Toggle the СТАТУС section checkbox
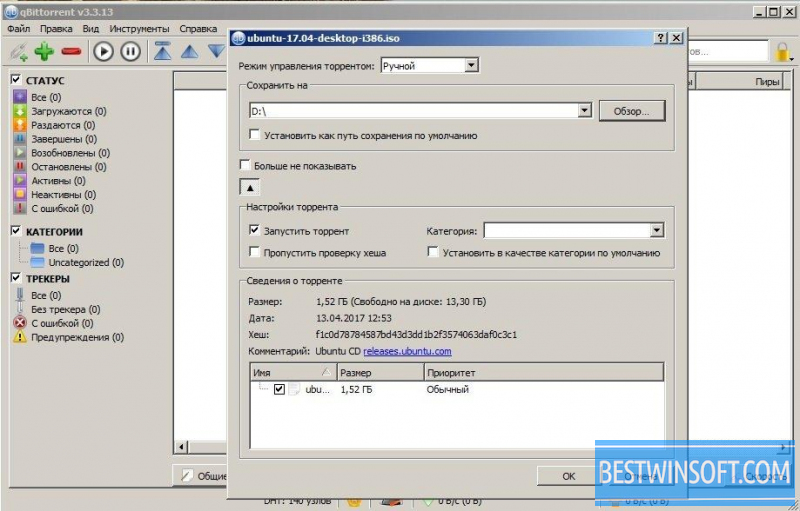This screenshot has width=800, height=511. point(16,80)
